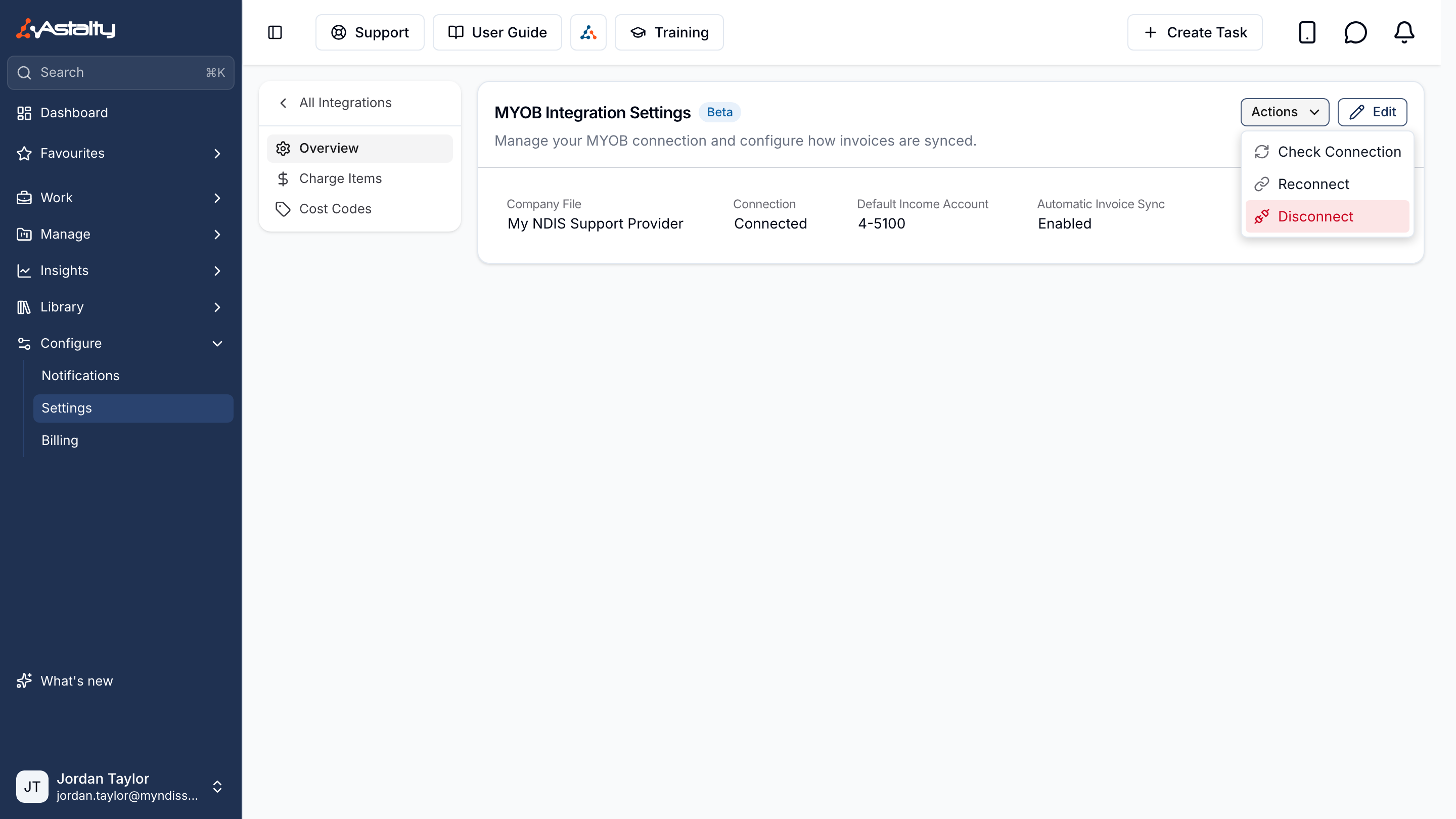Open the Notifications submenu item
This screenshot has height=819, width=1456.
[133, 376]
